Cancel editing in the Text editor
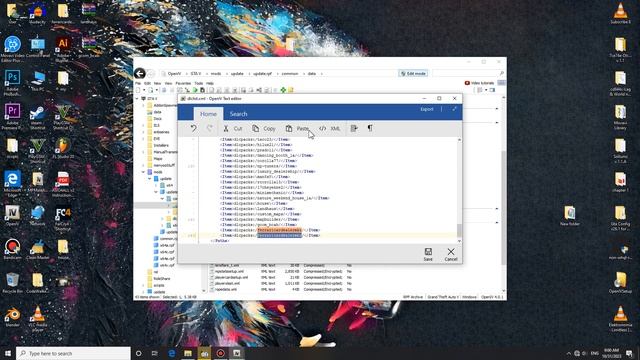The width and height of the screenshot is (640, 360). (x=451, y=254)
